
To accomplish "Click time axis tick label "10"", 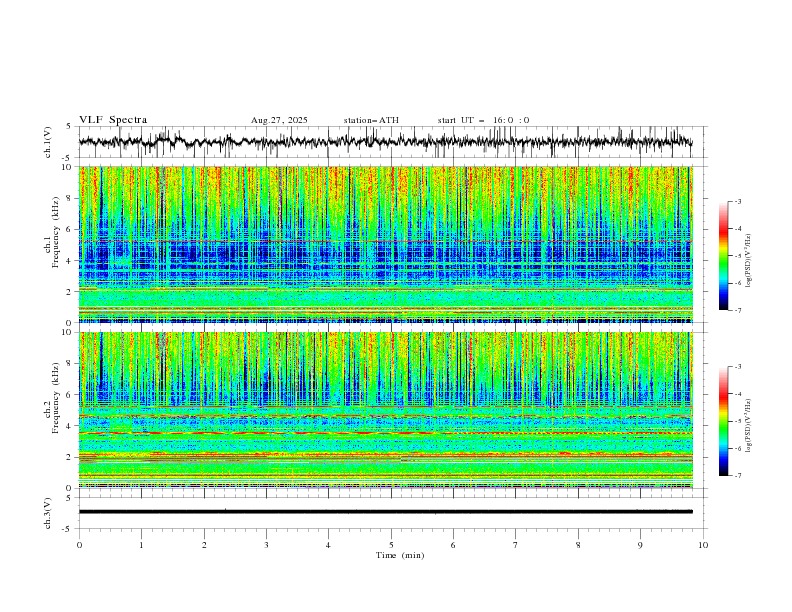I will [x=703, y=545].
